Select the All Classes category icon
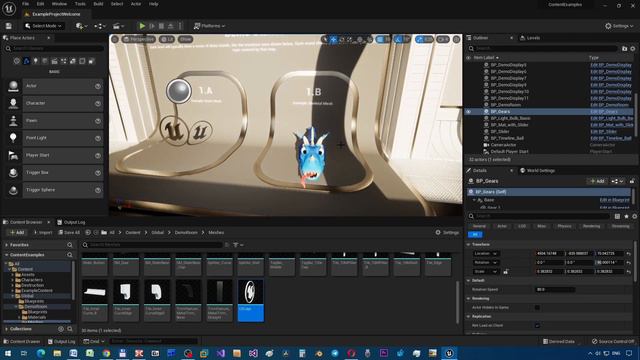The height and width of the screenshot is (360, 640). (91, 61)
